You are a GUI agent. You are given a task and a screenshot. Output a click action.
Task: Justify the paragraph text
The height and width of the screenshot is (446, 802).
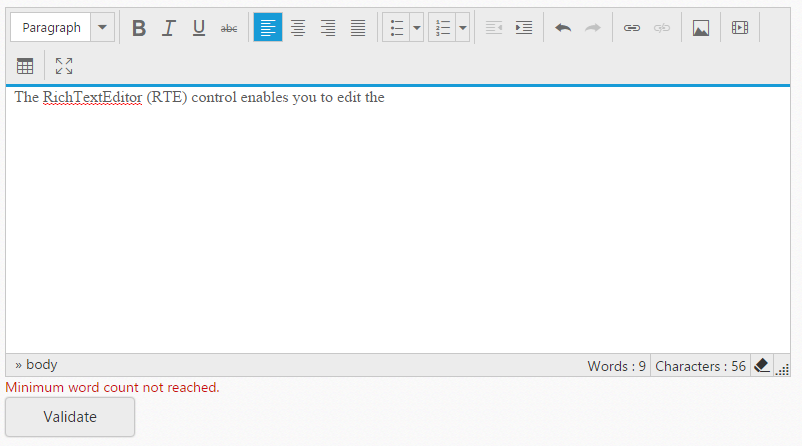coord(358,28)
